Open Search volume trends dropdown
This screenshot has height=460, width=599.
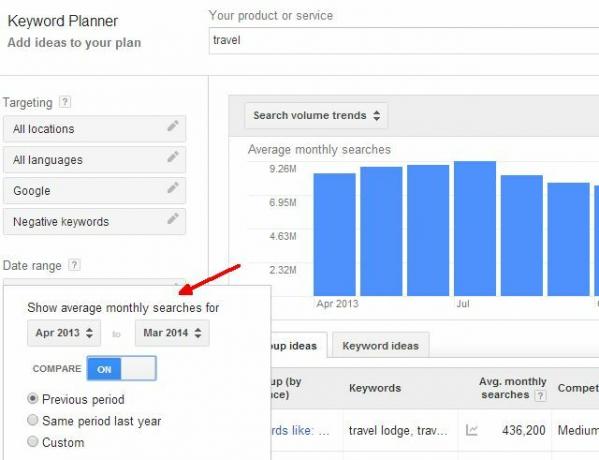[316, 115]
